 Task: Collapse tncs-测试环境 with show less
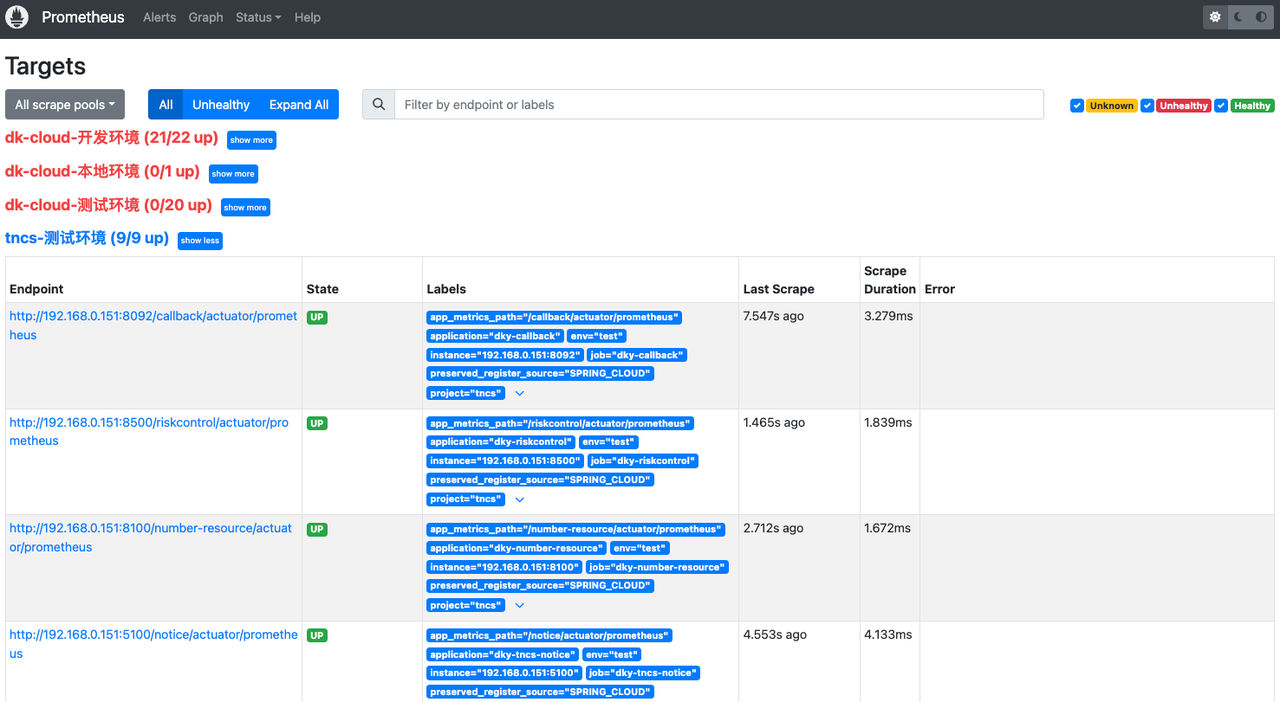pos(200,241)
